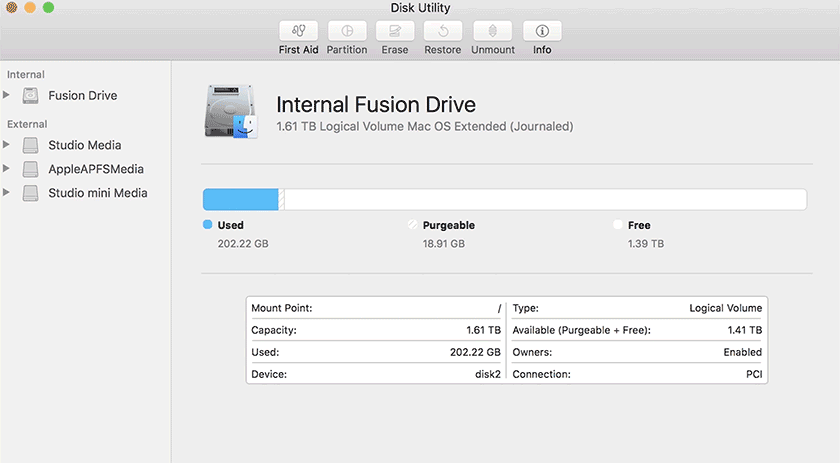Select Fusion Drive disk icon in sidebar

(x=30, y=95)
